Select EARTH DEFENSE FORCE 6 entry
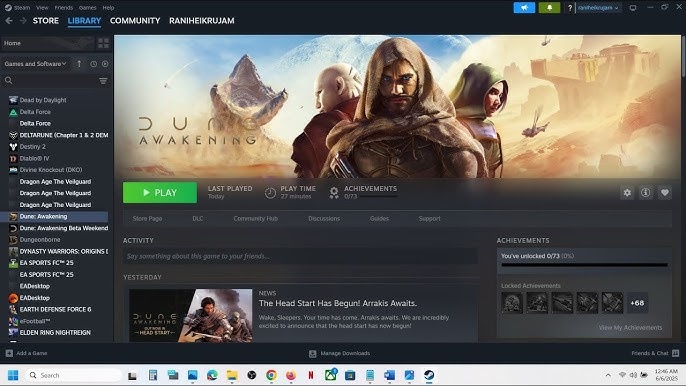The image size is (686, 386). point(55,309)
